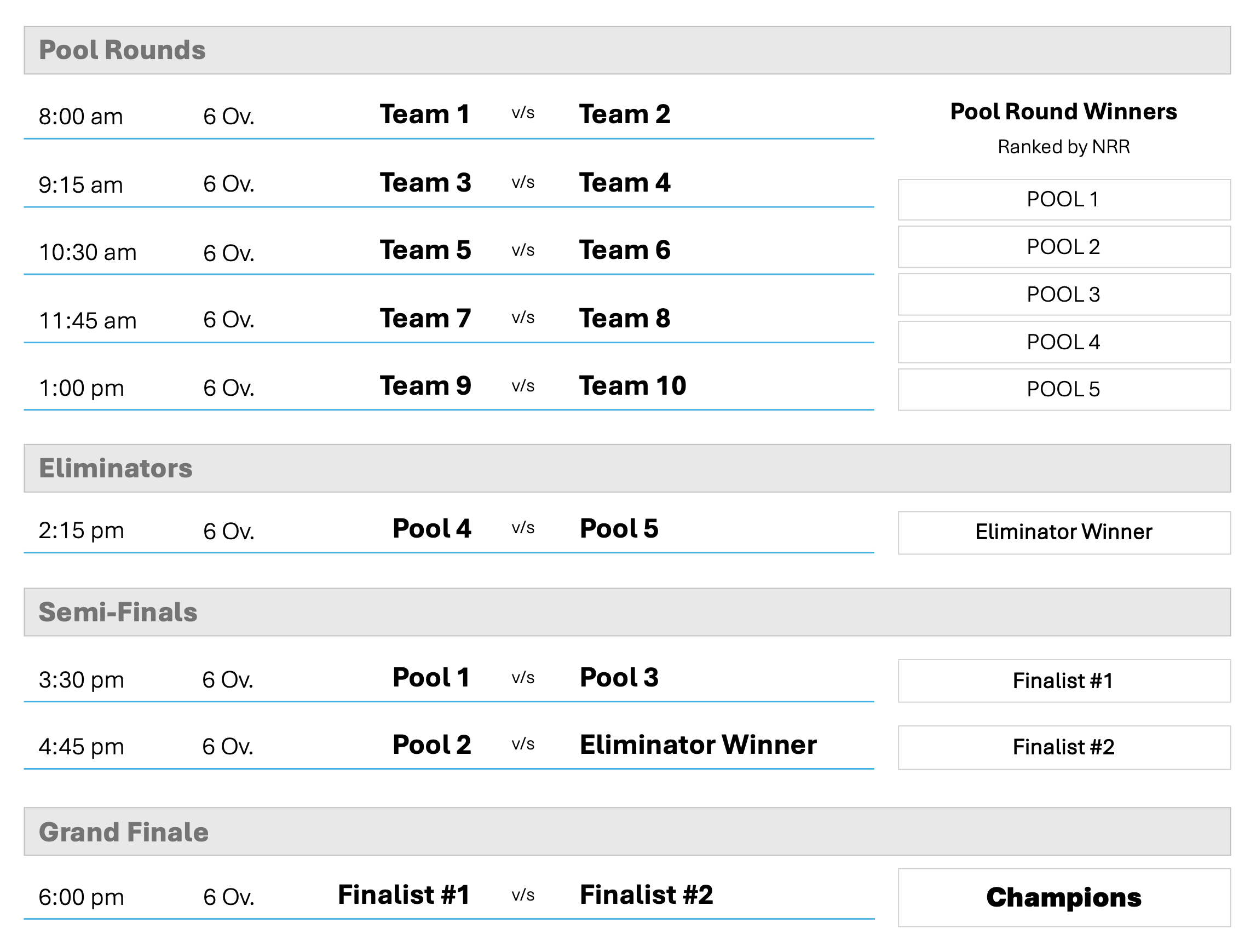Click the Pool Round Winners heading
This screenshot has width=1256, height=952.
coord(1063,112)
